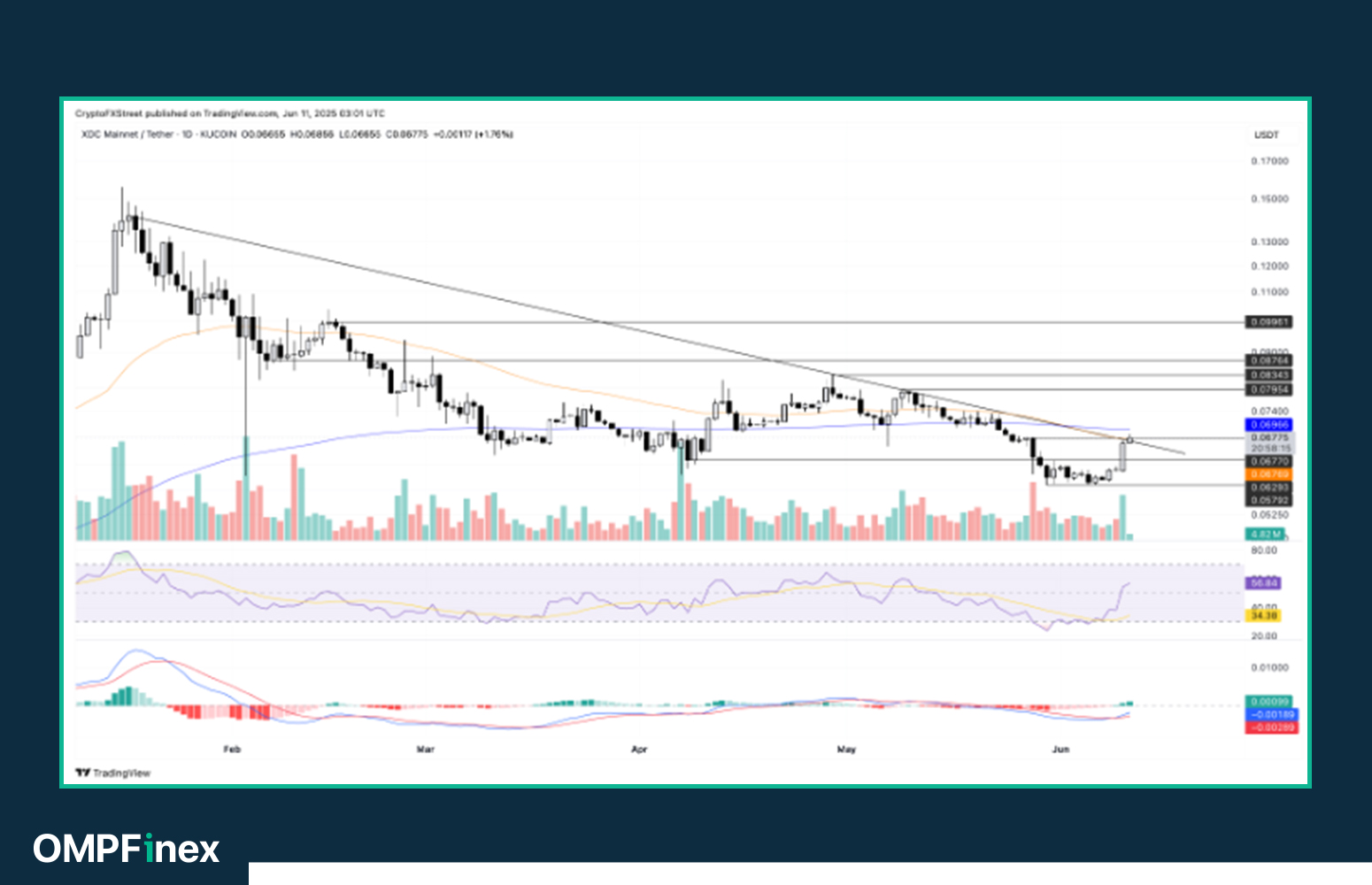Click the Apr label on time axis
The height and width of the screenshot is (885, 1372).
click(639, 750)
